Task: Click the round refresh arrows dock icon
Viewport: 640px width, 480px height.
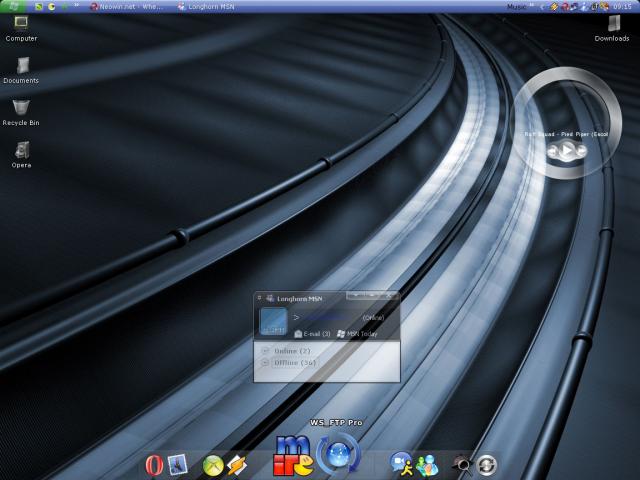Action: 487,465
